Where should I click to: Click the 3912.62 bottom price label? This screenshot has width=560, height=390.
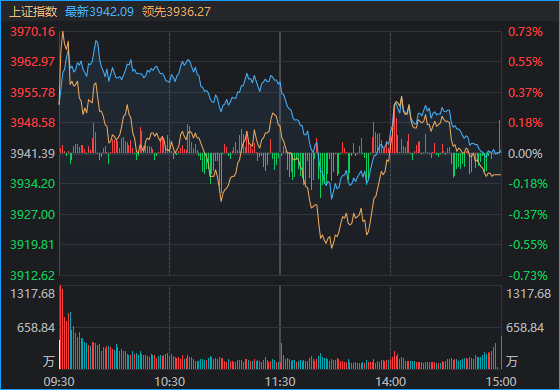click(33, 276)
